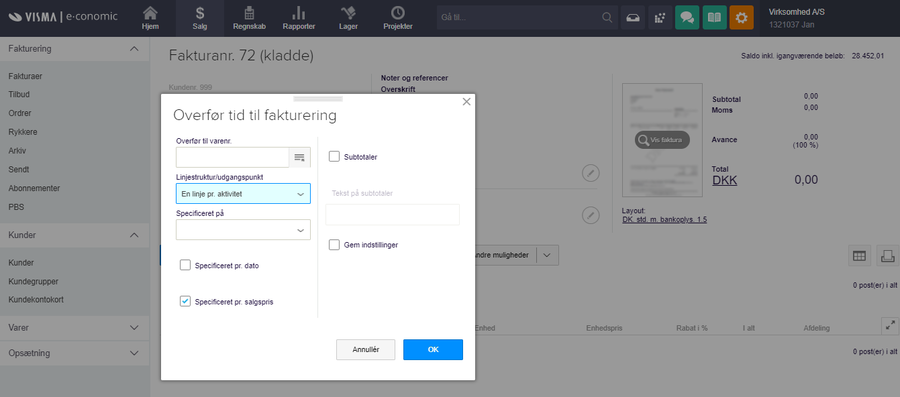This screenshot has height=397, width=900.
Task: Click the Annullér button
Action: (366, 349)
